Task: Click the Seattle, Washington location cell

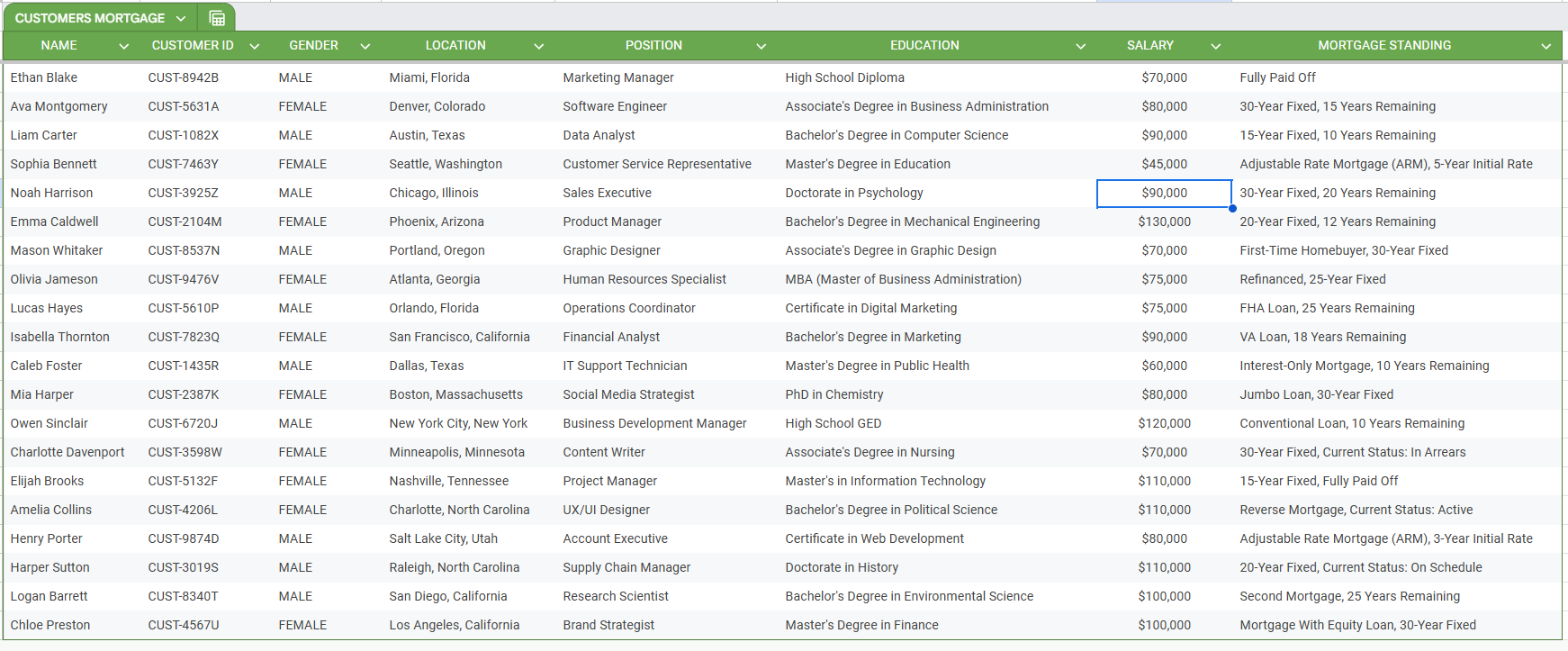Action: click(x=446, y=164)
